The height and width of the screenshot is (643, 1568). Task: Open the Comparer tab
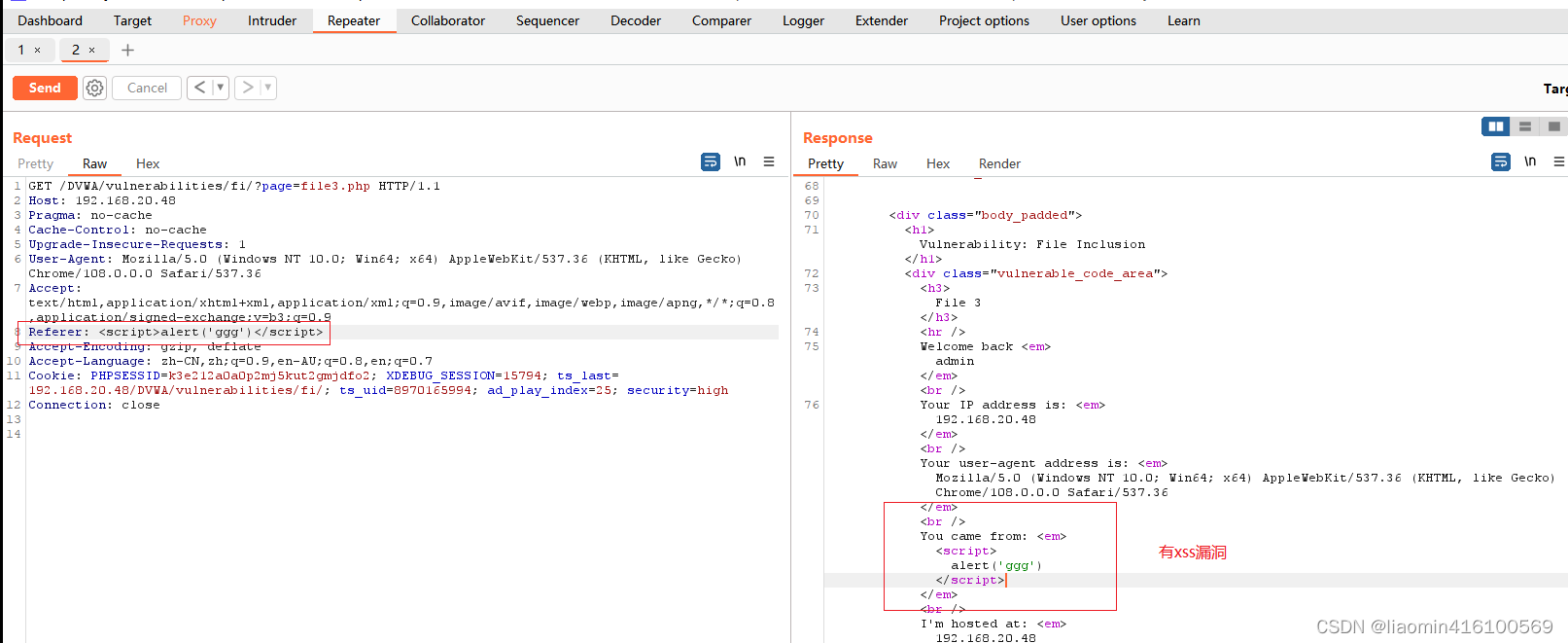point(721,20)
